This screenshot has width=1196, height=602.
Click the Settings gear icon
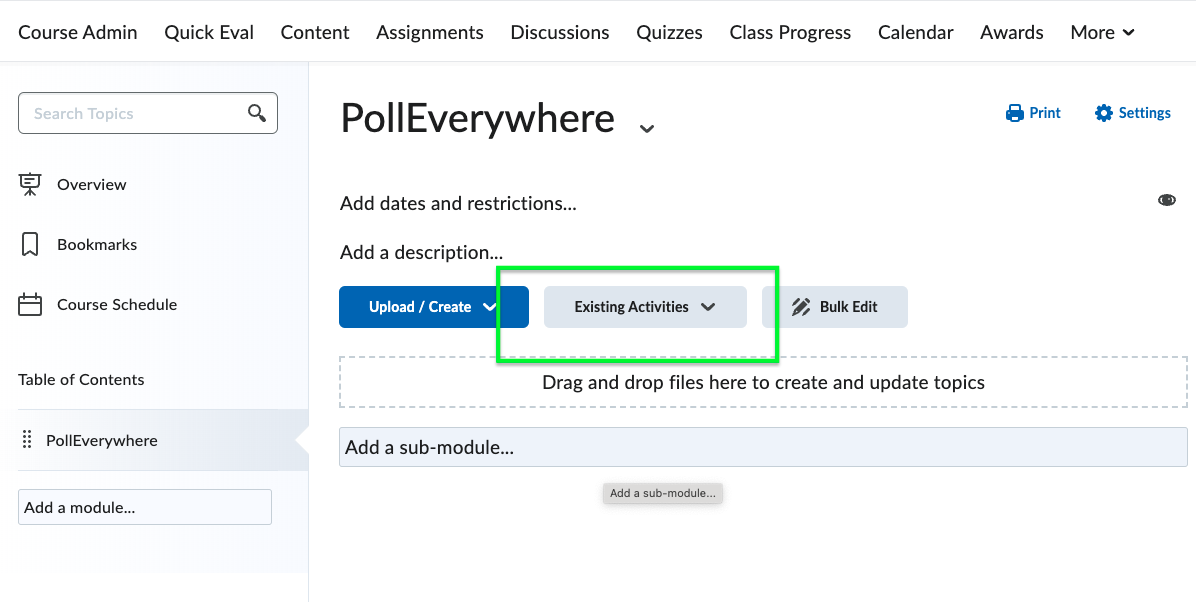(1103, 113)
